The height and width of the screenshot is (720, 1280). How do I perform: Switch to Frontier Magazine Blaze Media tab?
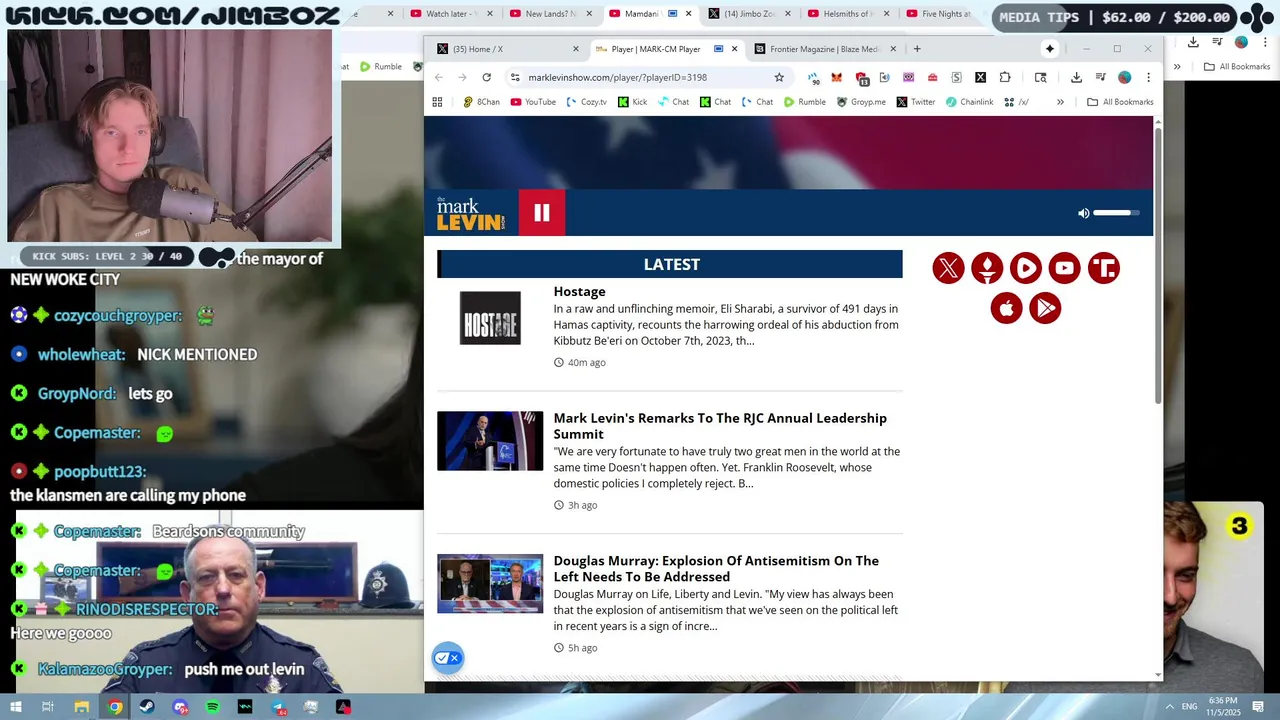click(823, 49)
